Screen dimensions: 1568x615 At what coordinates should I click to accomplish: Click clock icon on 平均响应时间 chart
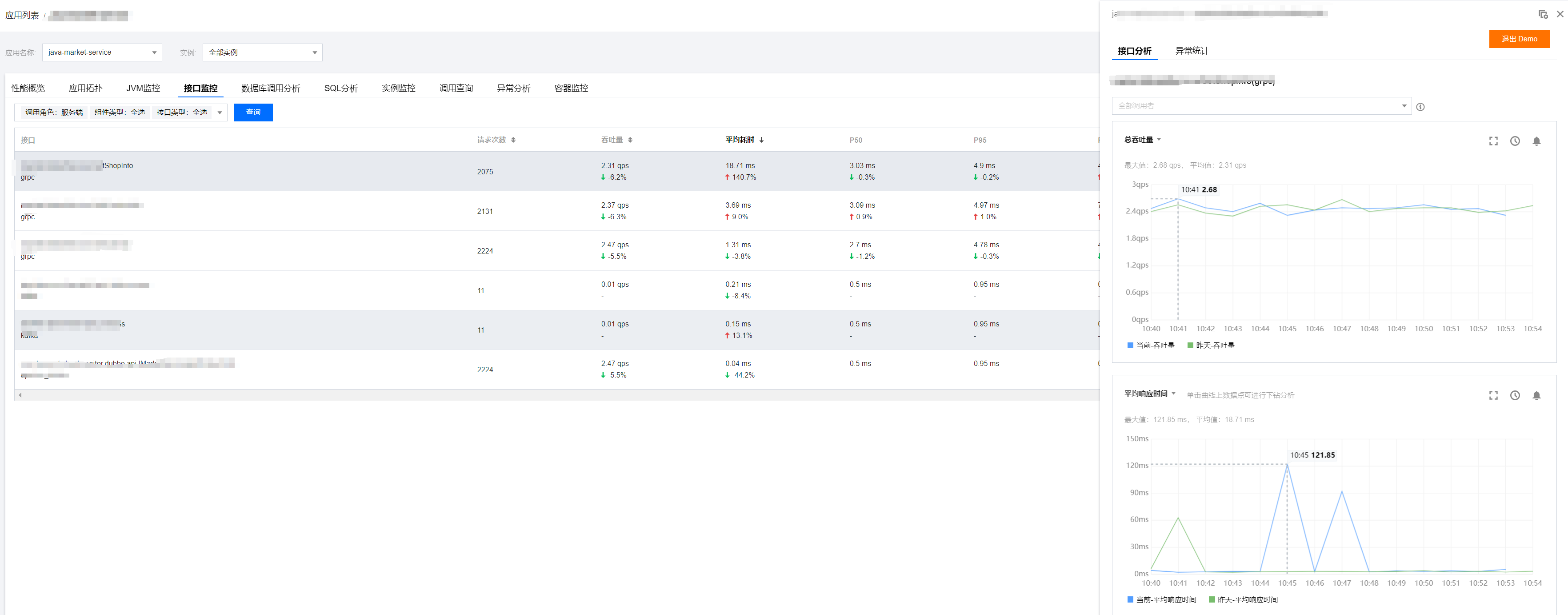[x=1514, y=396]
